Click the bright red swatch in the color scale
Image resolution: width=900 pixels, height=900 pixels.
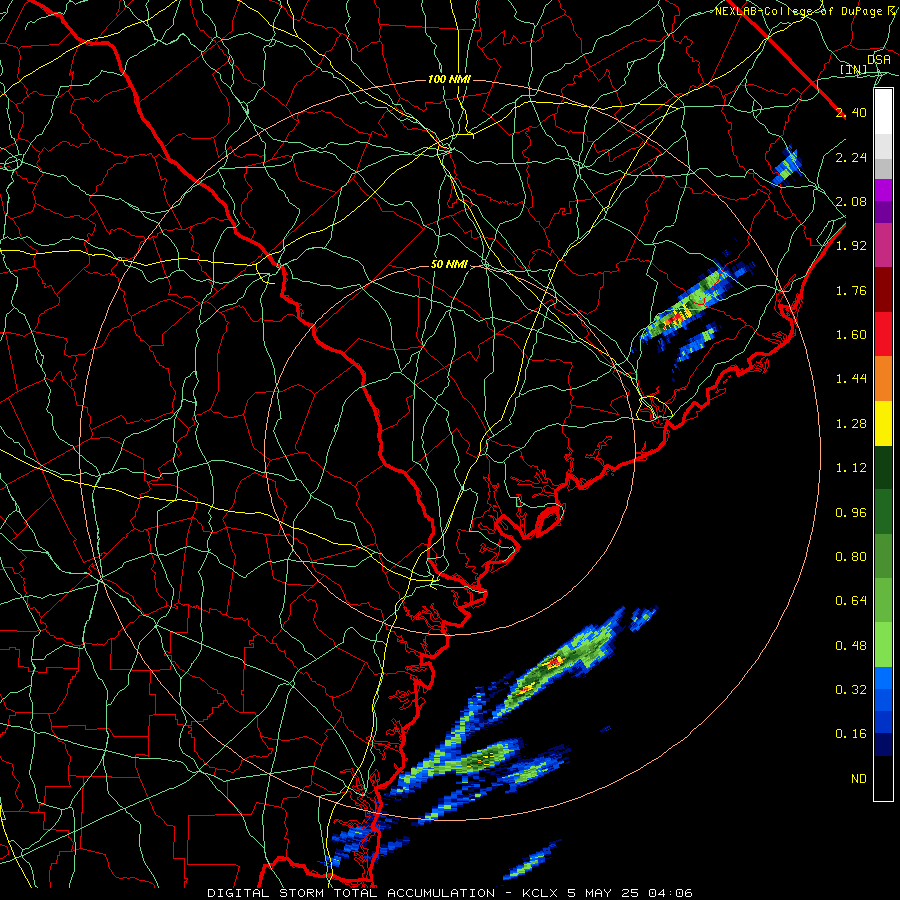coord(883,334)
